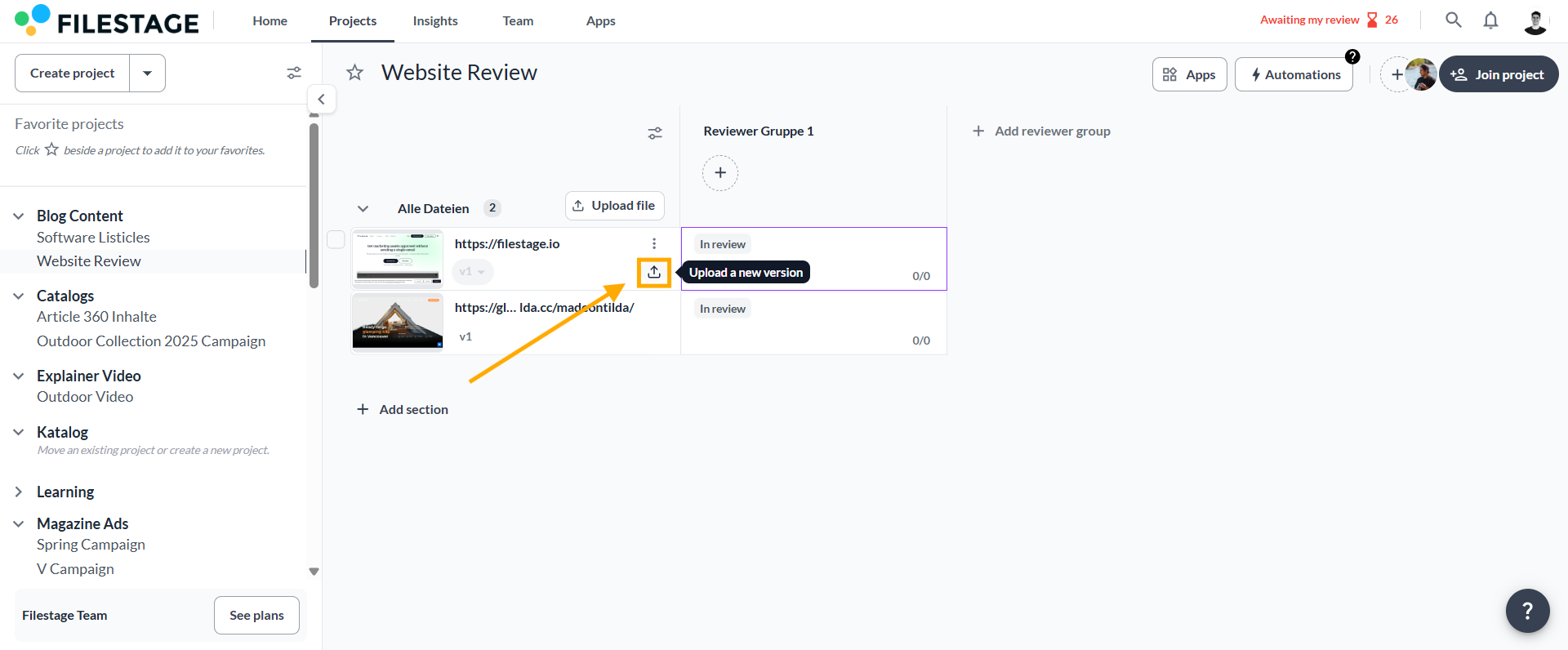Collapse the Alle Dateien section
Viewport: 1568px width, 650px height.
(x=363, y=209)
